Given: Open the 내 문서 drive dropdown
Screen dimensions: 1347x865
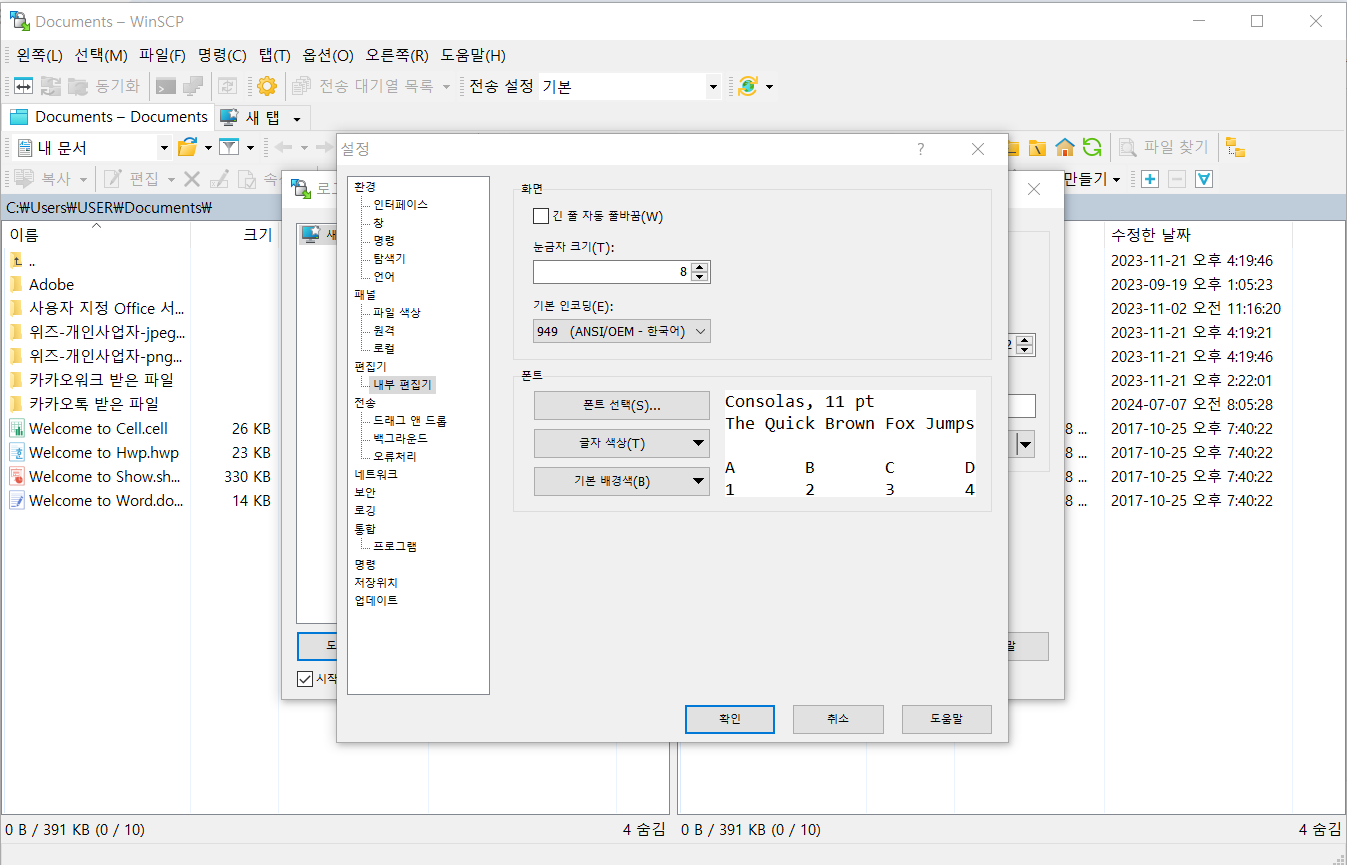Looking at the screenshot, I should [x=165, y=148].
